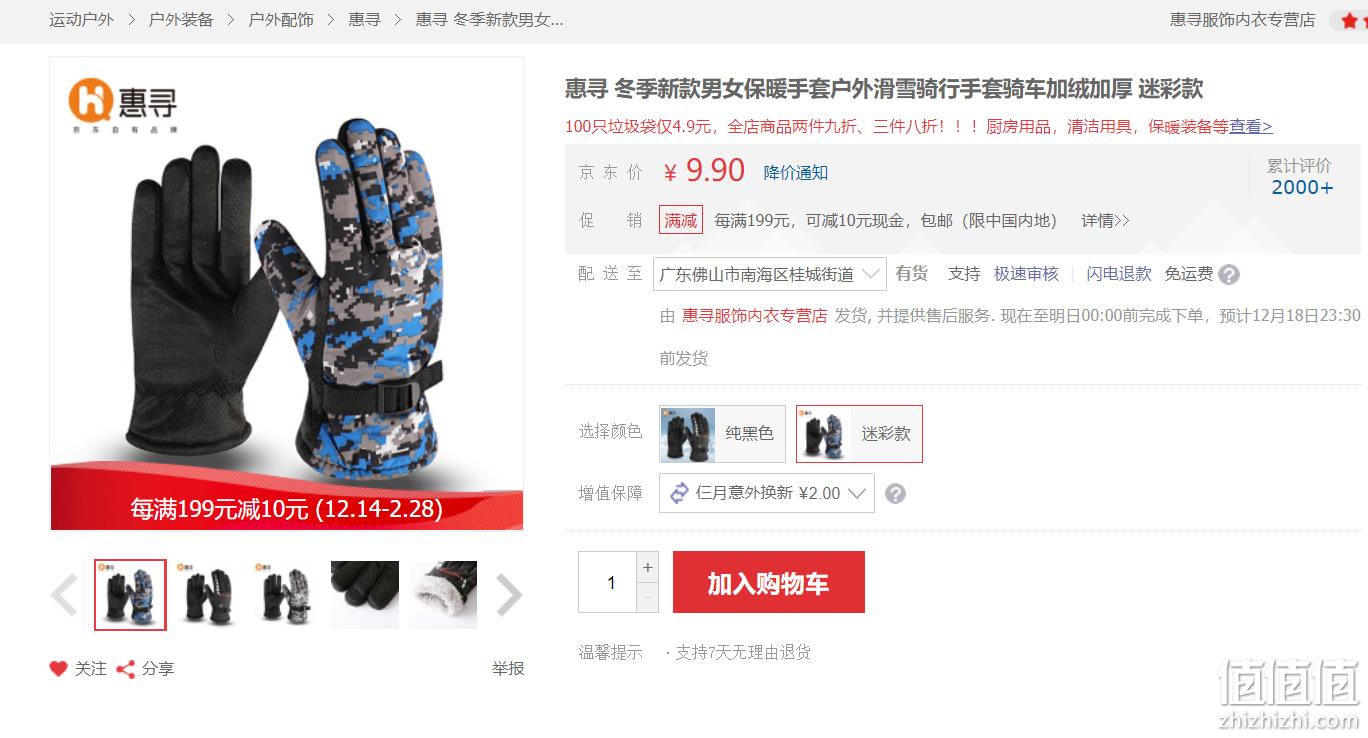
Task: Select the gray camouflage glove thumbnail
Action: tap(286, 595)
